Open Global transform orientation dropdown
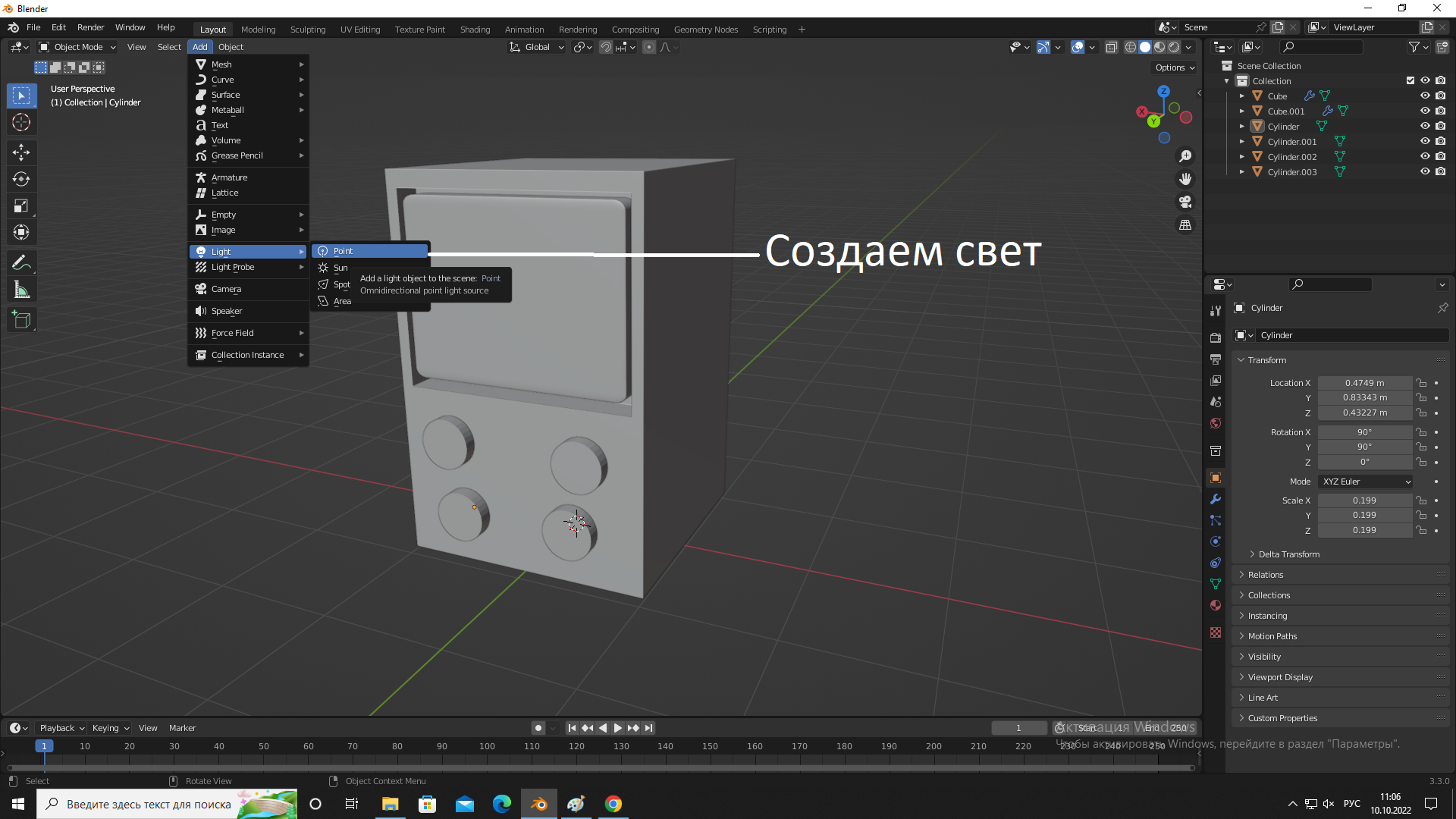This screenshot has height=819, width=1456. (x=537, y=47)
